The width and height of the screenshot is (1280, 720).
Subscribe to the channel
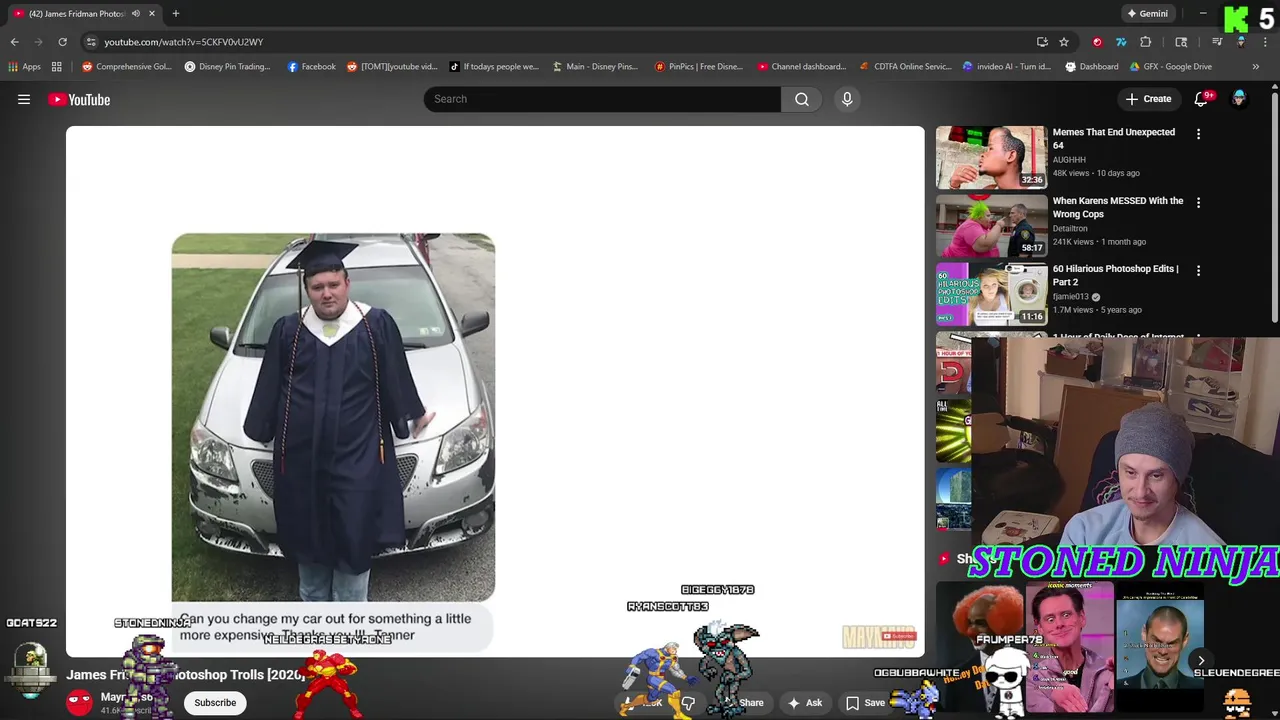pos(215,702)
